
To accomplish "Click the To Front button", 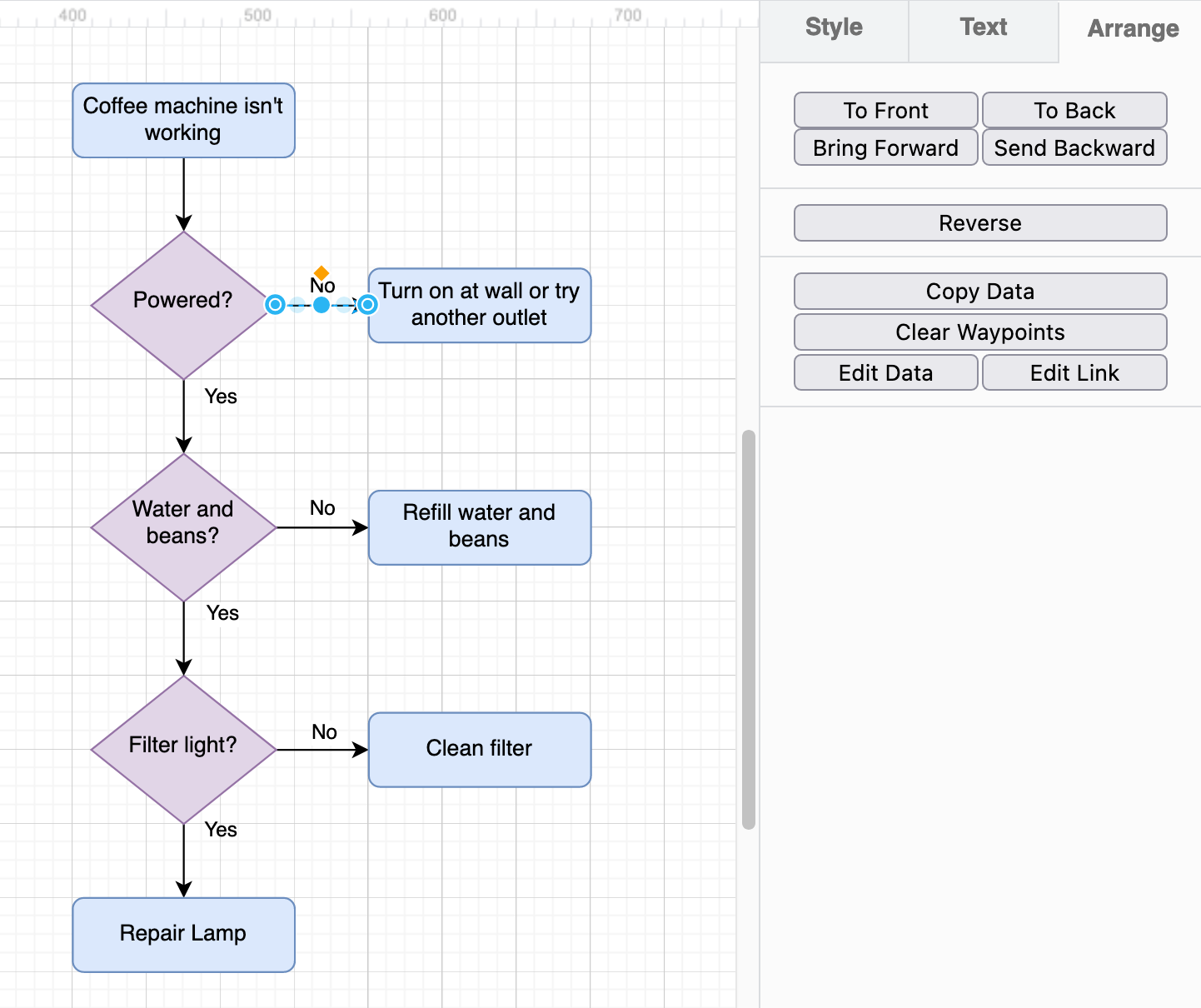I will point(885,110).
